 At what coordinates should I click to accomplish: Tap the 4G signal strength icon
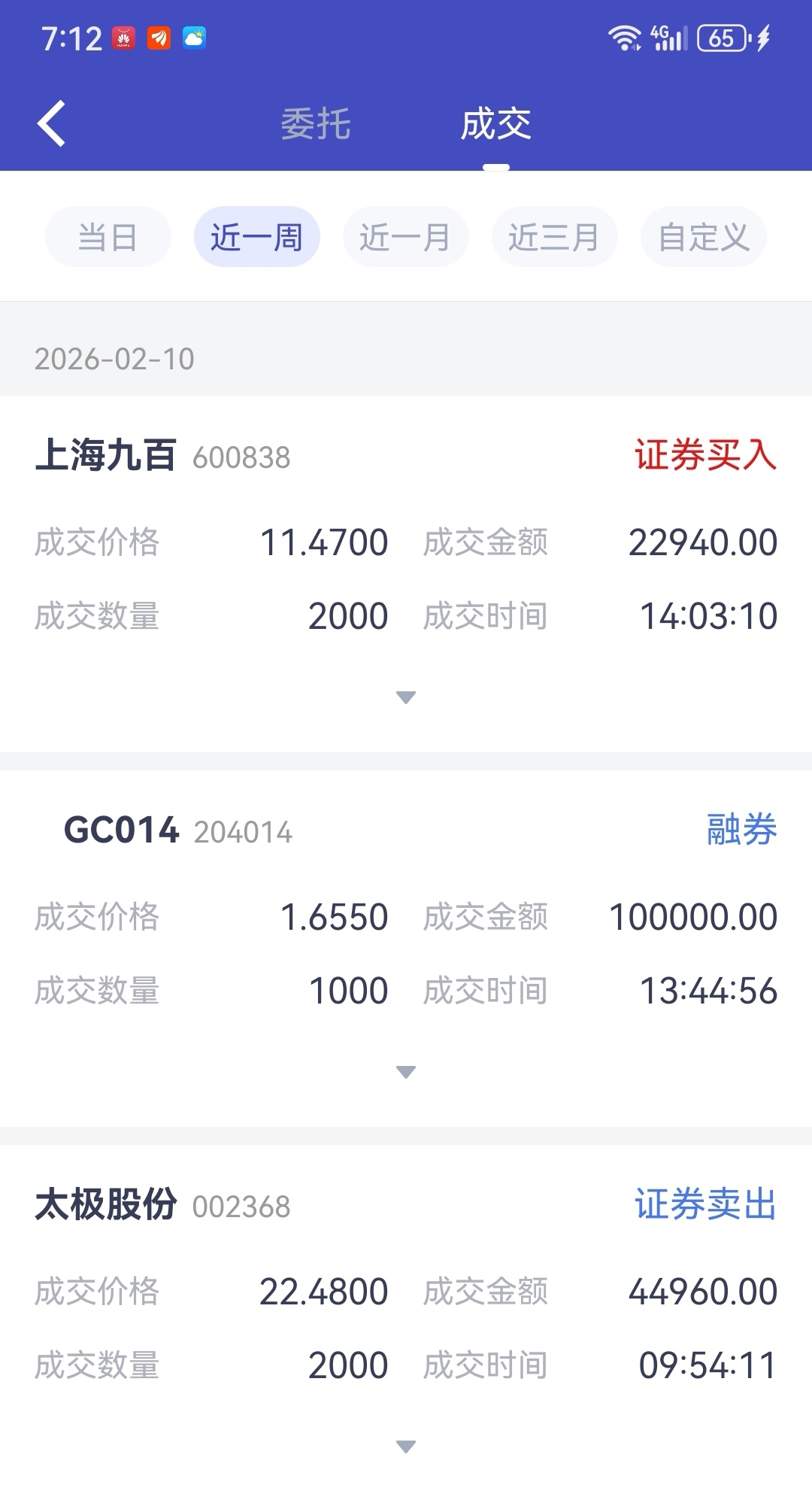pyautogui.click(x=669, y=38)
